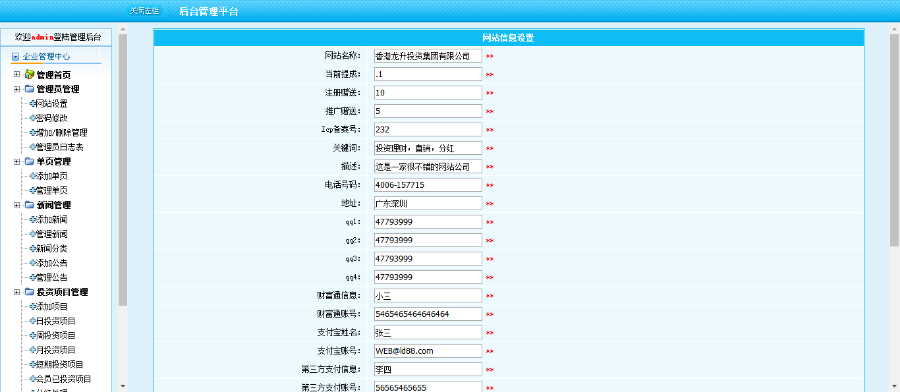
Task: Toggle the 管理员管理 tree expander
Action: point(17,89)
